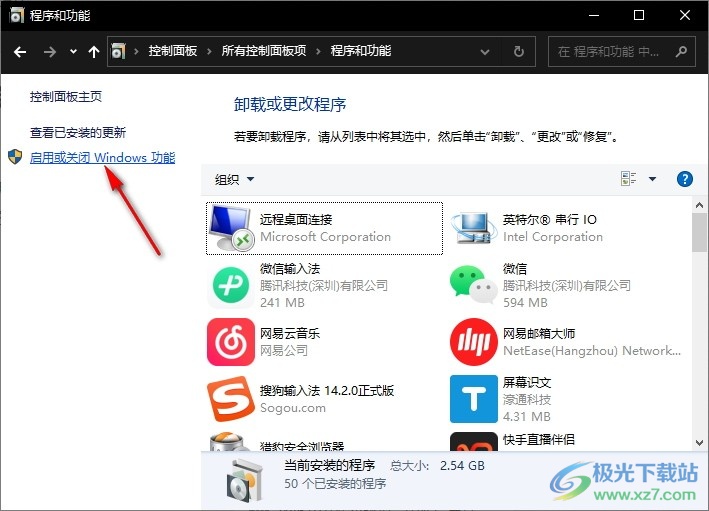The width and height of the screenshot is (709, 511).
Task: Click installed programs disc icon in details pane
Action: click(244, 481)
